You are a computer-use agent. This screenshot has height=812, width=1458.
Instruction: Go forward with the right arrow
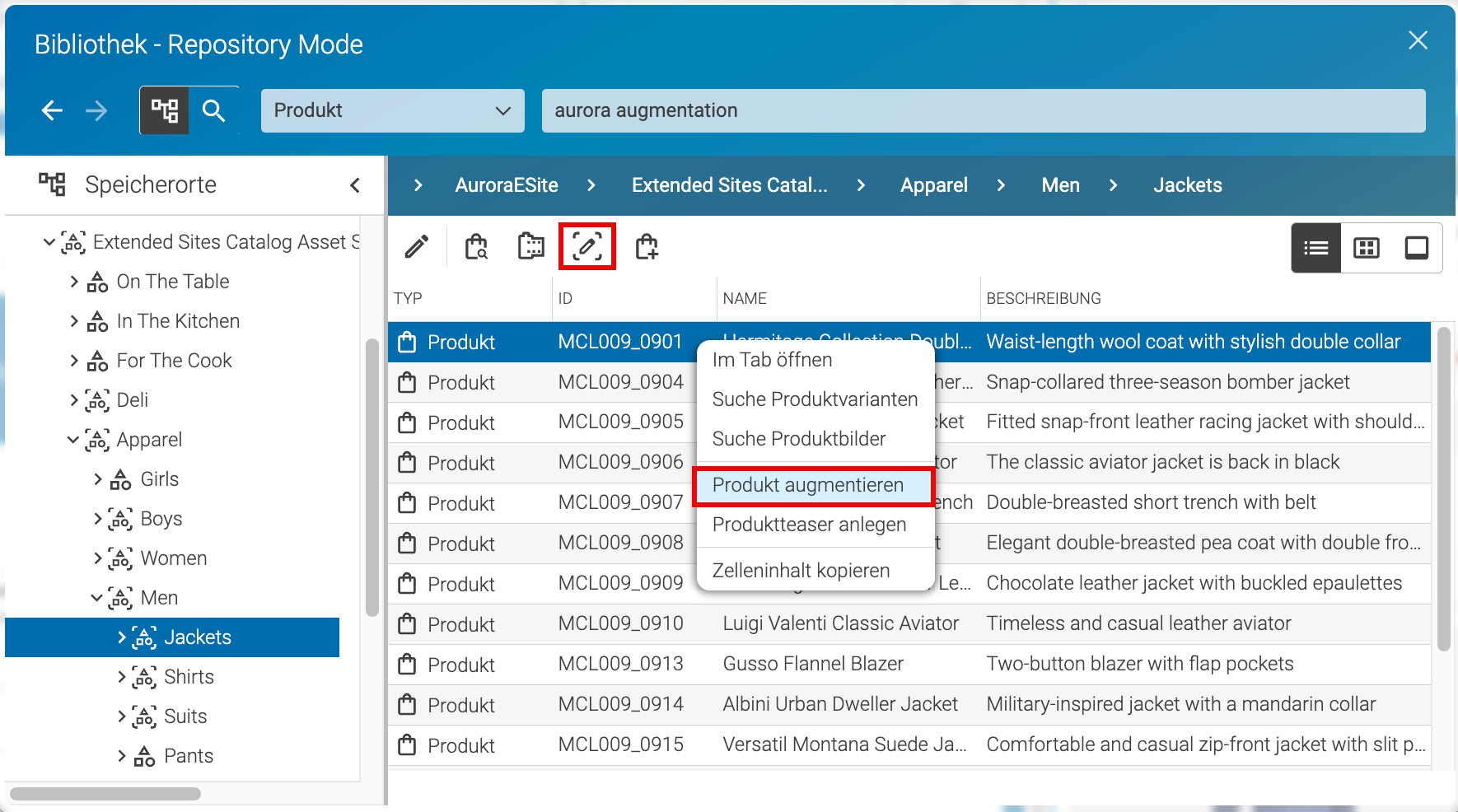pos(96,110)
